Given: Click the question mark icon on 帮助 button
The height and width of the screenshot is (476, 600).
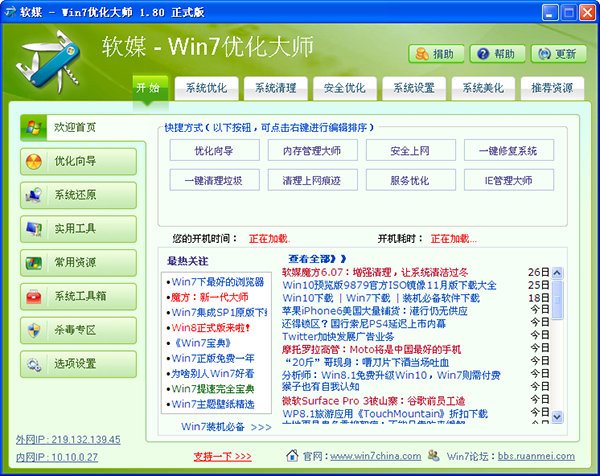Looking at the screenshot, I should coord(483,54).
